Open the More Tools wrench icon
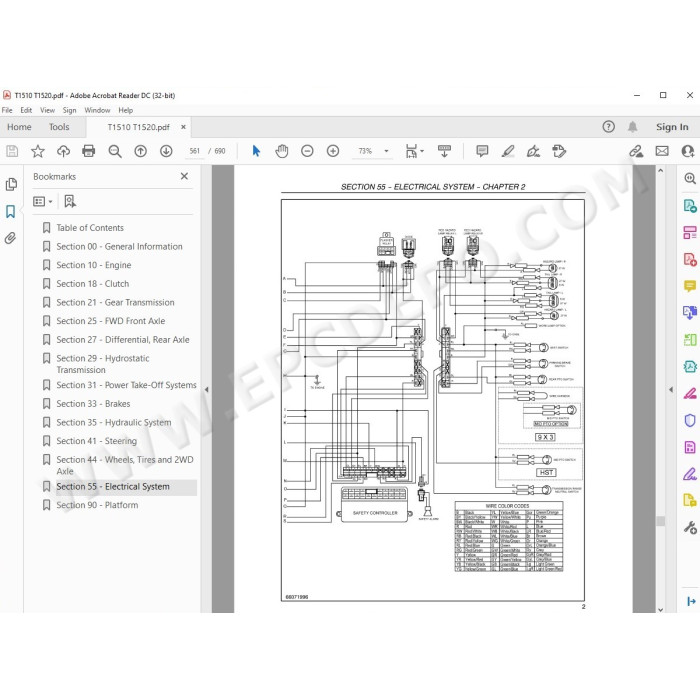The height and width of the screenshot is (700, 700). coord(690,528)
